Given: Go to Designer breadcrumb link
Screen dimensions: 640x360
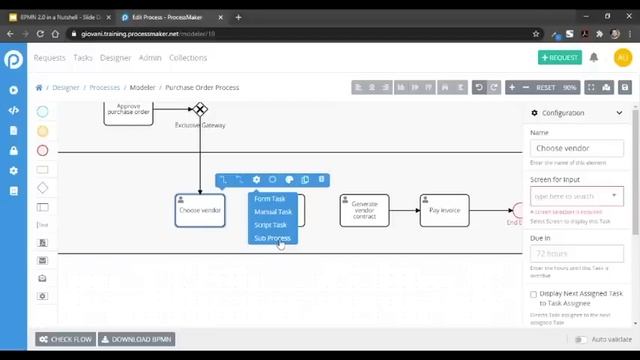Looking at the screenshot, I should point(66,87).
